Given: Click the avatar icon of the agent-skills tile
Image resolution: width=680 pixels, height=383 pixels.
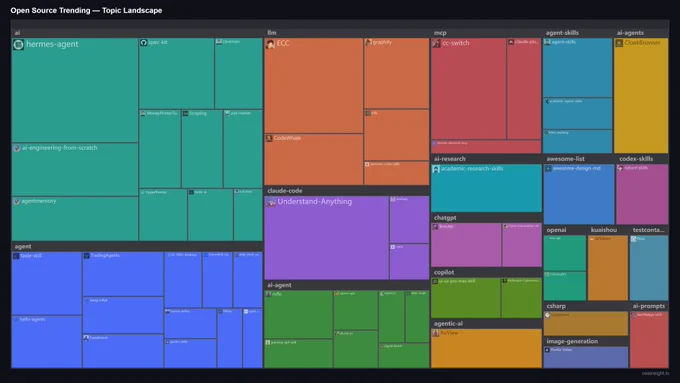Looking at the screenshot, I should pyautogui.click(x=548, y=42).
